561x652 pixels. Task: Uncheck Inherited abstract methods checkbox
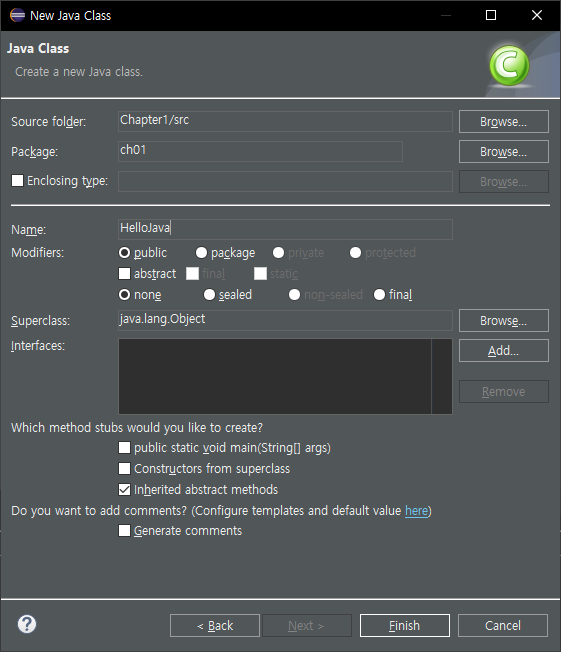(124, 489)
